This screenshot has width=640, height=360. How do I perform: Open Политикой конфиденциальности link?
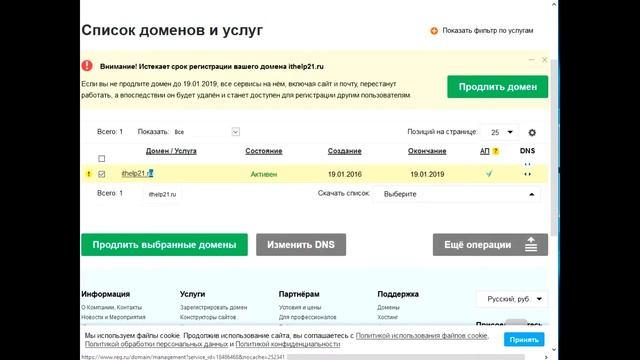click(288, 344)
